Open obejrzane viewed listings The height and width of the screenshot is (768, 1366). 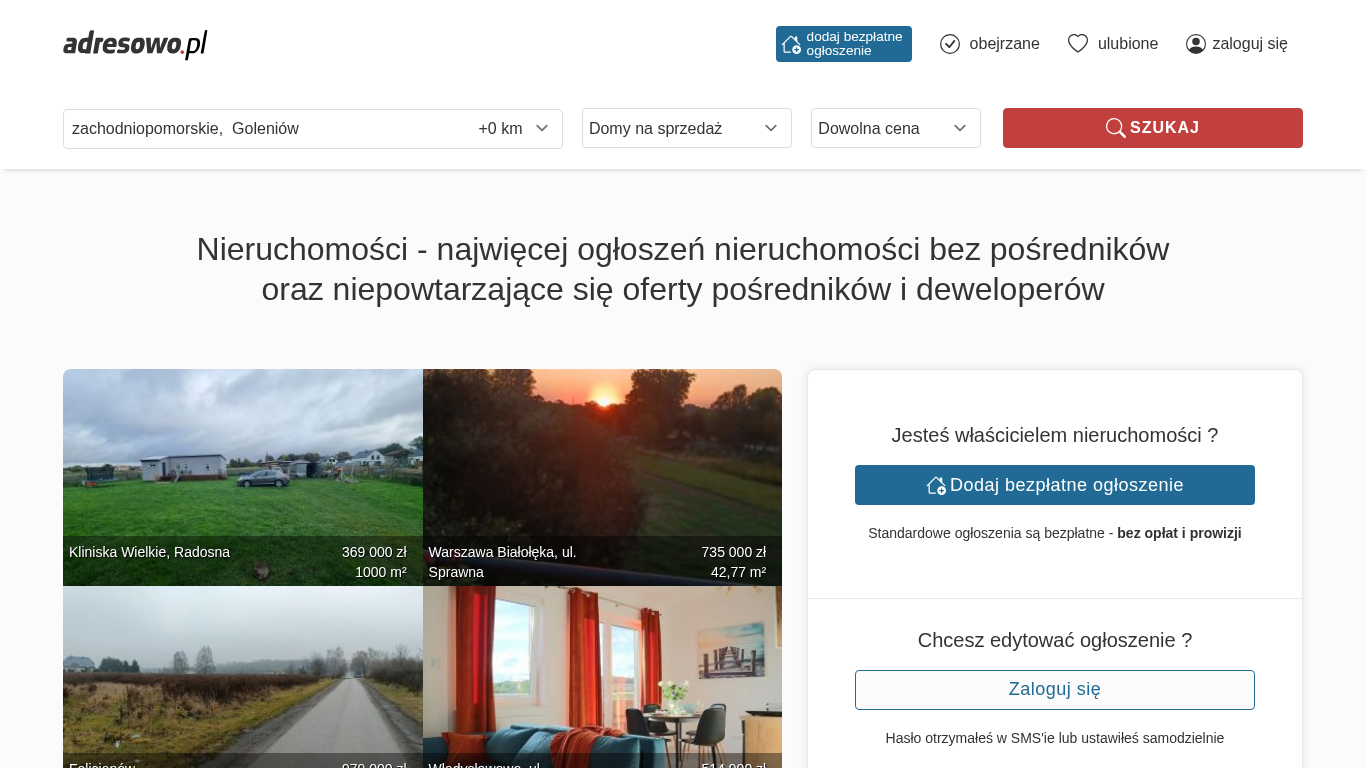(1003, 44)
